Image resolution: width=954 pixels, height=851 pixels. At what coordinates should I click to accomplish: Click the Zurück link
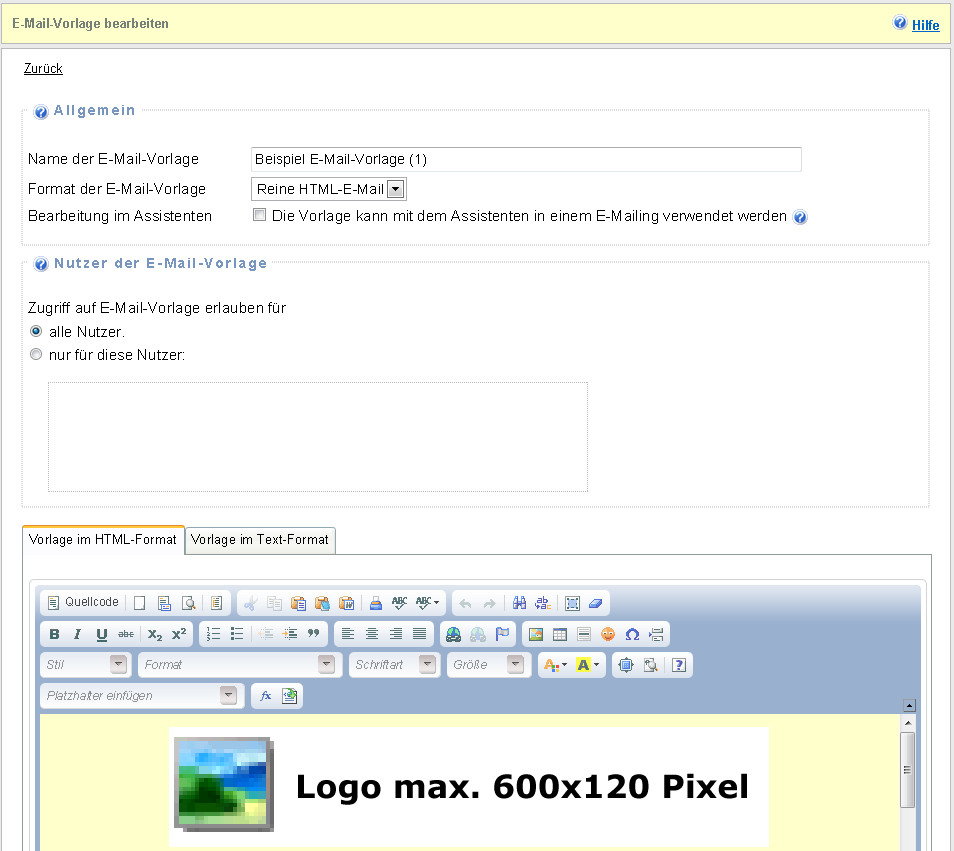[43, 69]
